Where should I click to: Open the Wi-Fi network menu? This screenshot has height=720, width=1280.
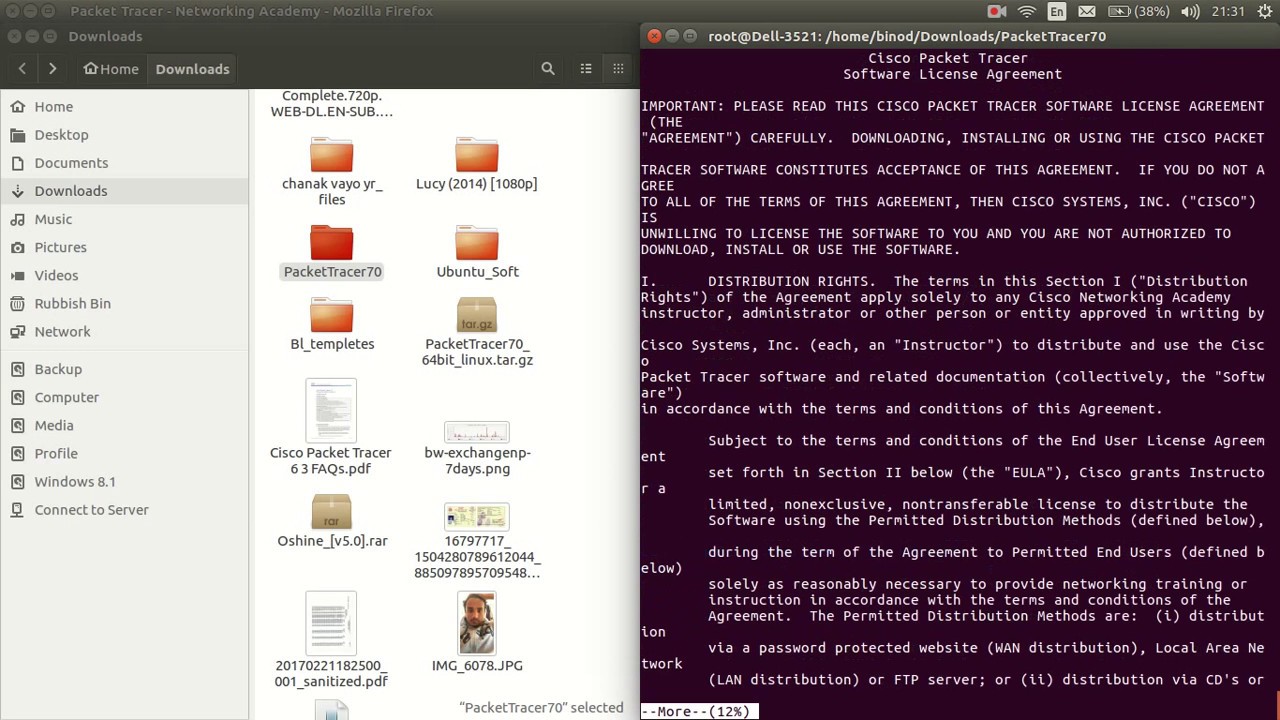(x=1027, y=12)
